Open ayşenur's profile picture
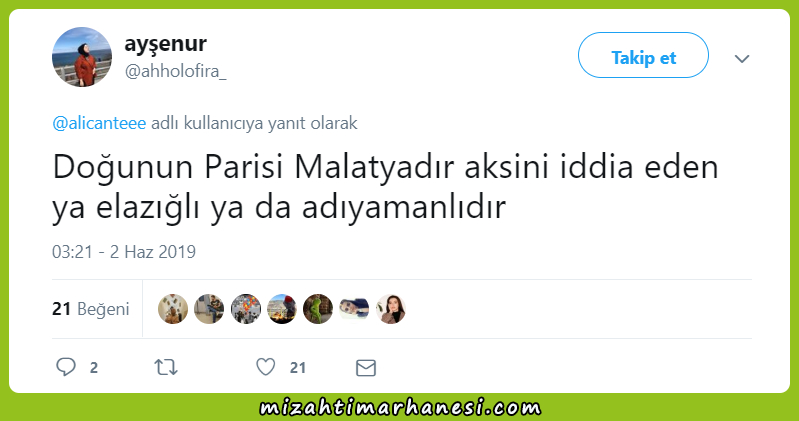This screenshot has width=799, height=421. pos(82,57)
